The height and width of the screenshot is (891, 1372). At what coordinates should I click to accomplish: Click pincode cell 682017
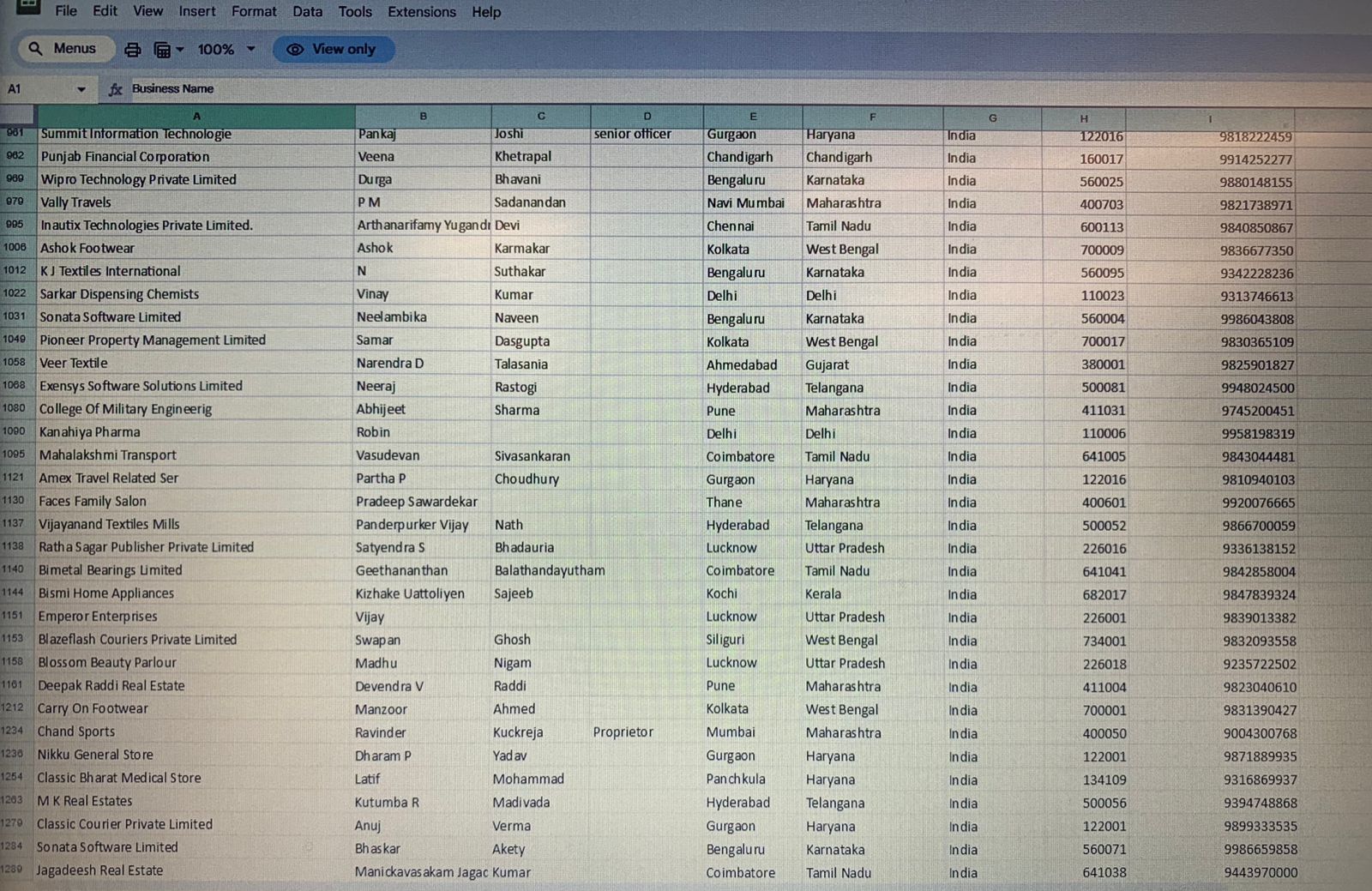click(x=1104, y=594)
